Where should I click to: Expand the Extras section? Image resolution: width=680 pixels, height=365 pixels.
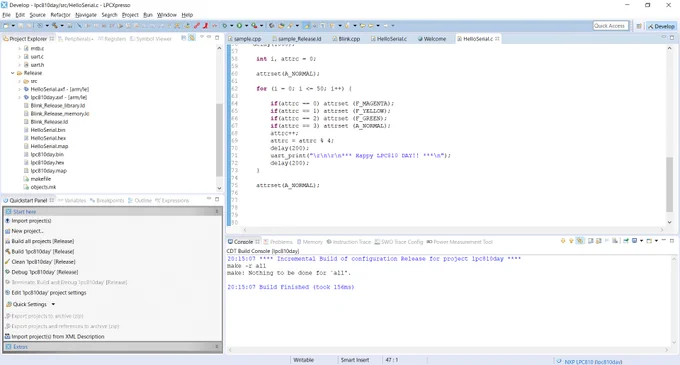point(217,347)
